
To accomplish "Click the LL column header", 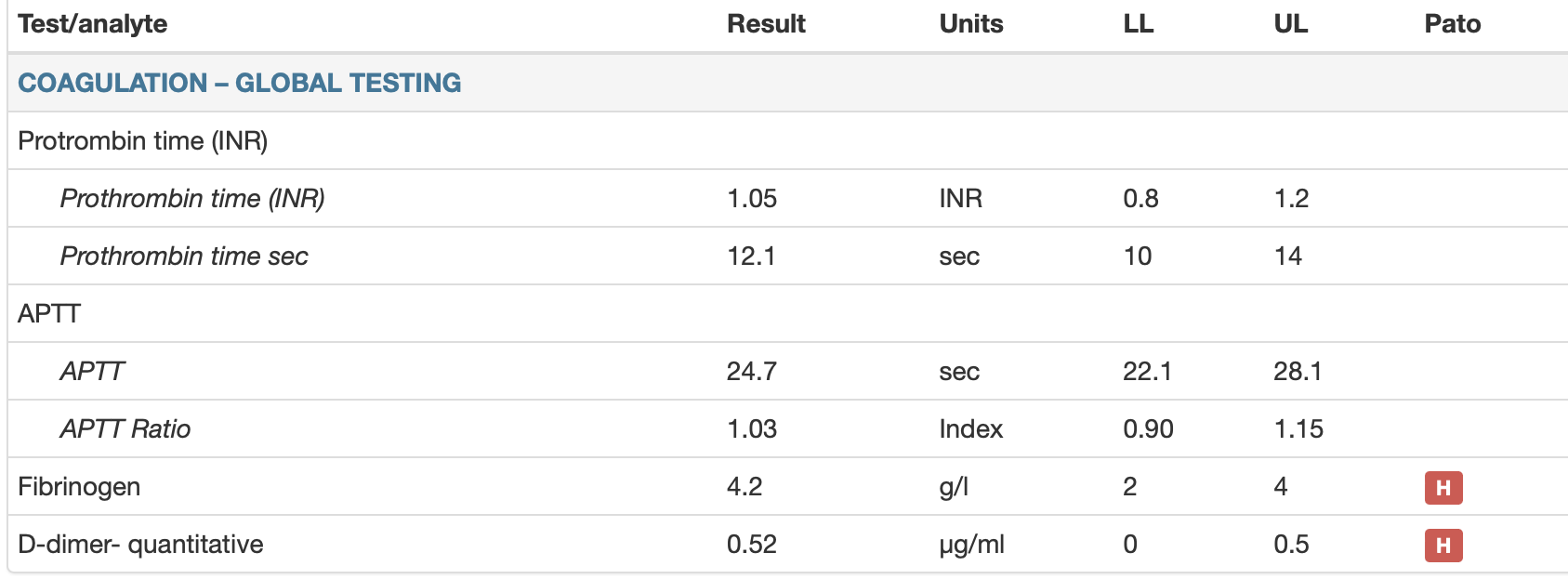I will 1138,24.
